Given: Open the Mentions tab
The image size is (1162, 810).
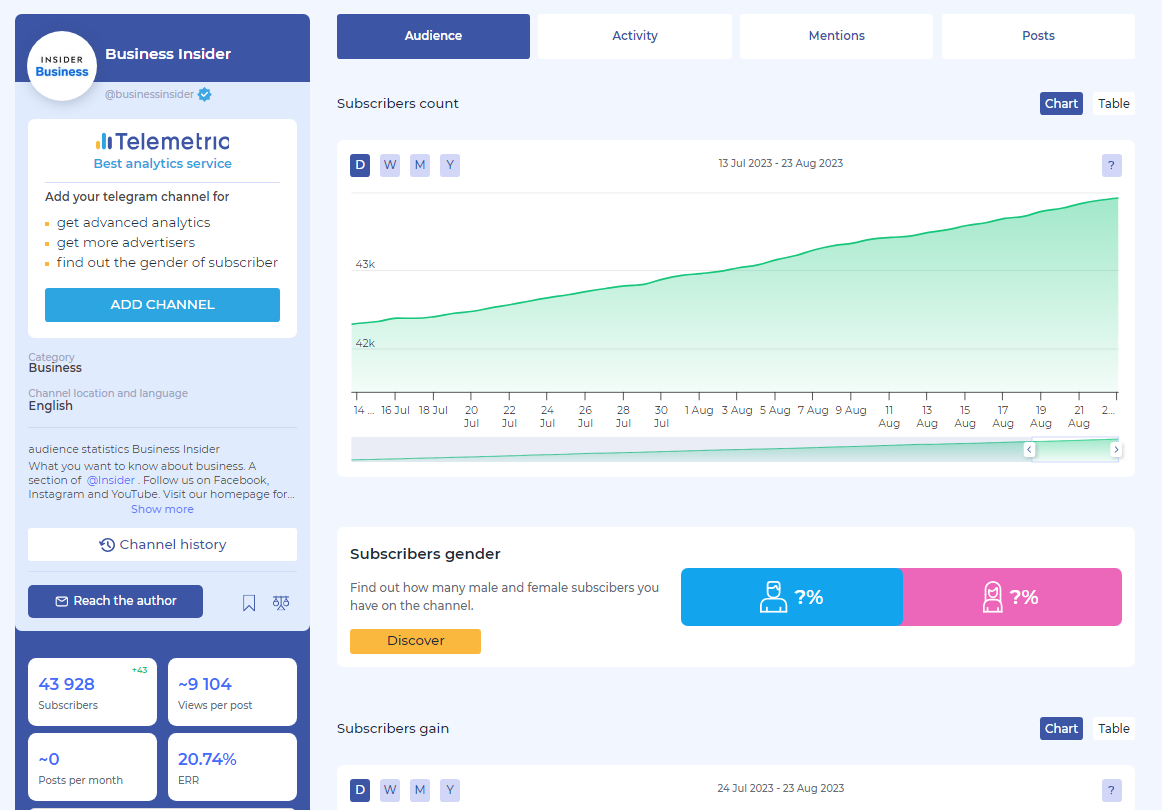Looking at the screenshot, I should (x=836, y=36).
